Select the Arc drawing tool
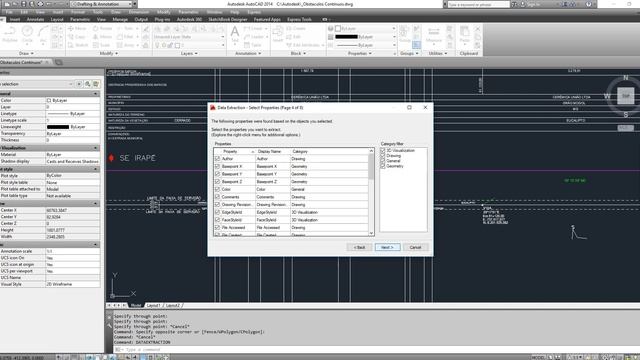 (x=43, y=34)
